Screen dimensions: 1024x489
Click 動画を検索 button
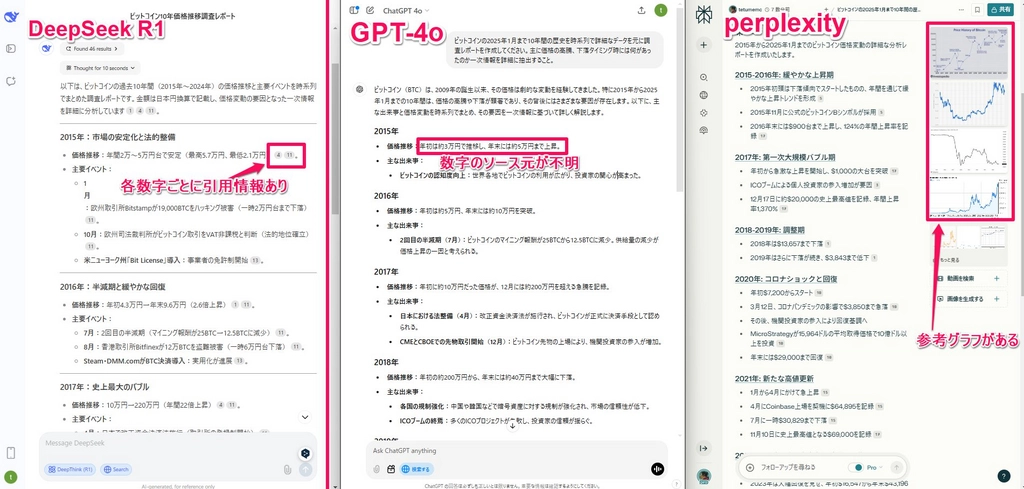(970, 279)
